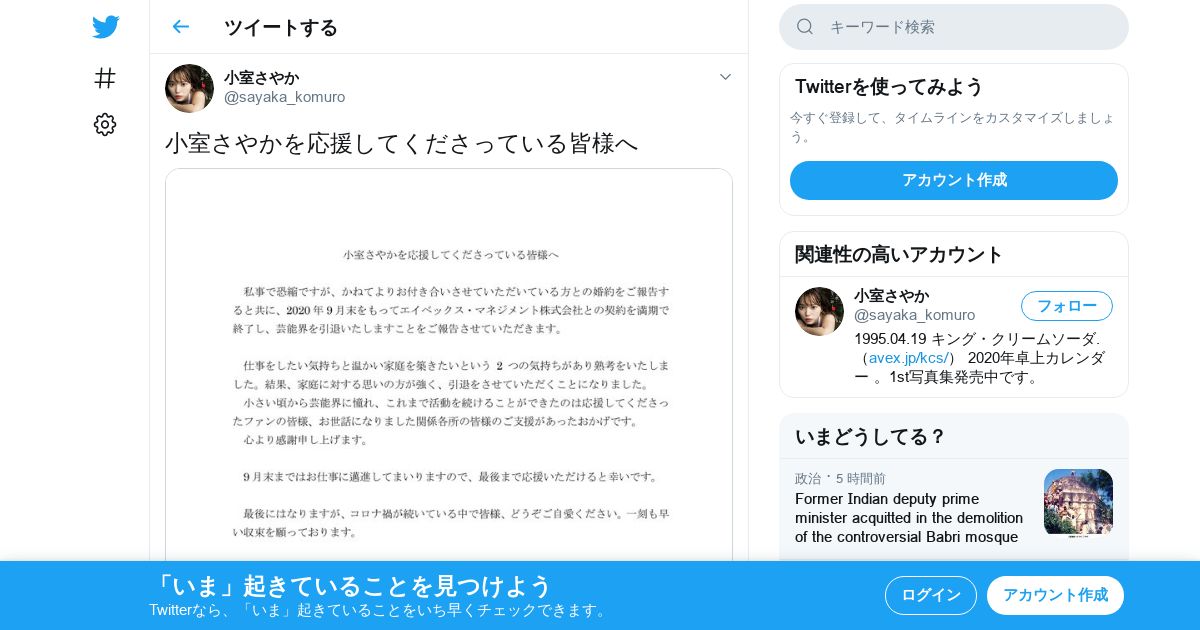The height and width of the screenshot is (630, 1200).
Task: Click the ツイートする header title
Action: click(x=281, y=27)
